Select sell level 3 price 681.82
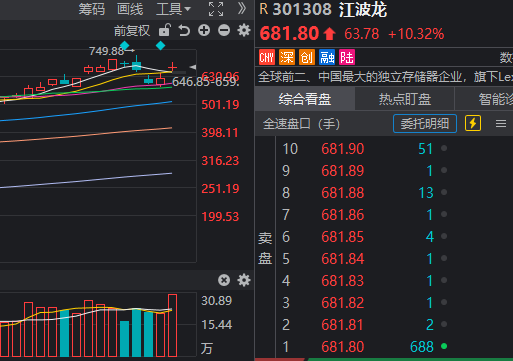This screenshot has width=513, height=361. click(x=343, y=303)
